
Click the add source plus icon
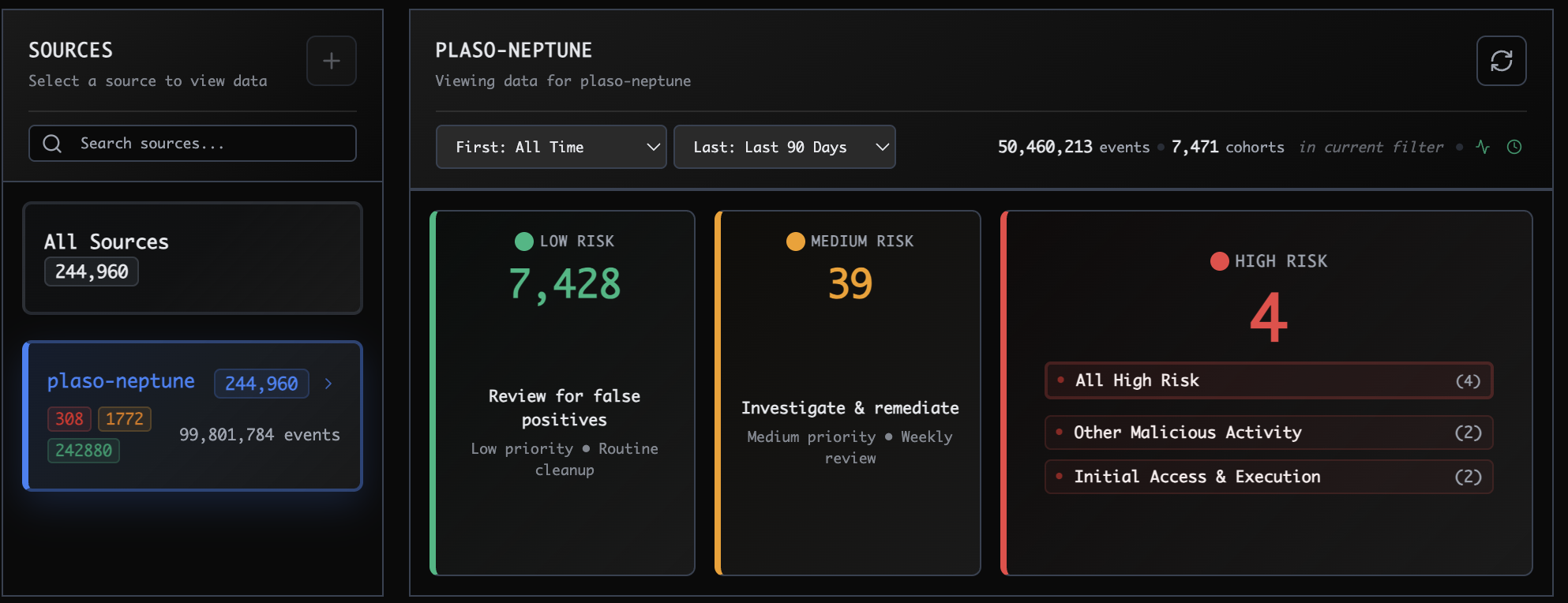tap(332, 61)
